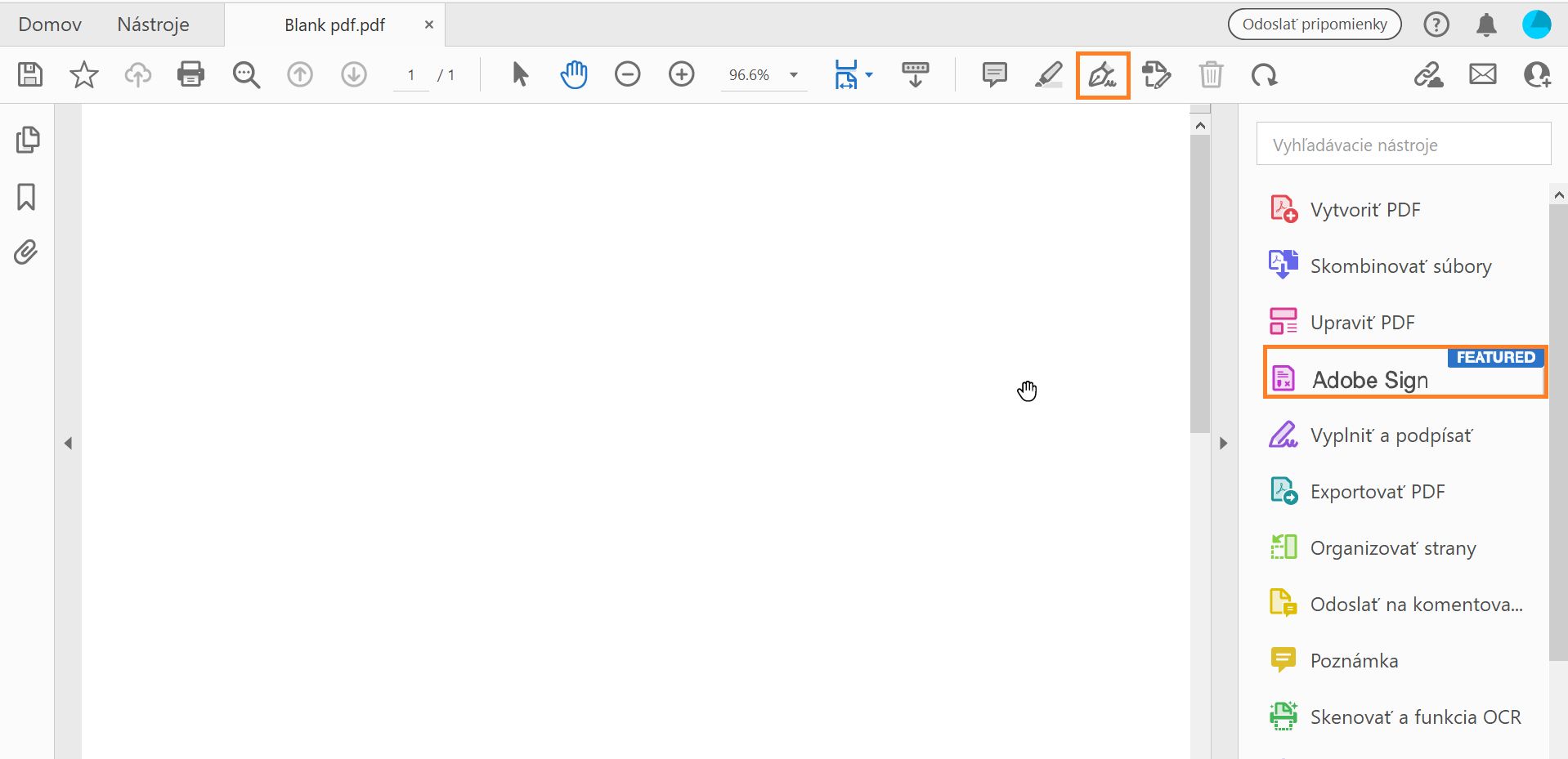
Task: Click the document scroll up arrow
Action: coord(1200,125)
